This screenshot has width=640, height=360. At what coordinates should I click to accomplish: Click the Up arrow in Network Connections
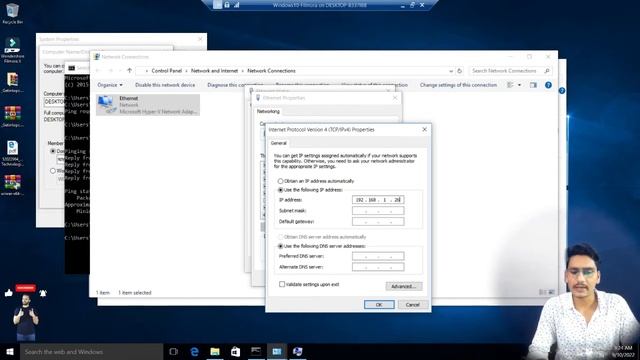129,71
